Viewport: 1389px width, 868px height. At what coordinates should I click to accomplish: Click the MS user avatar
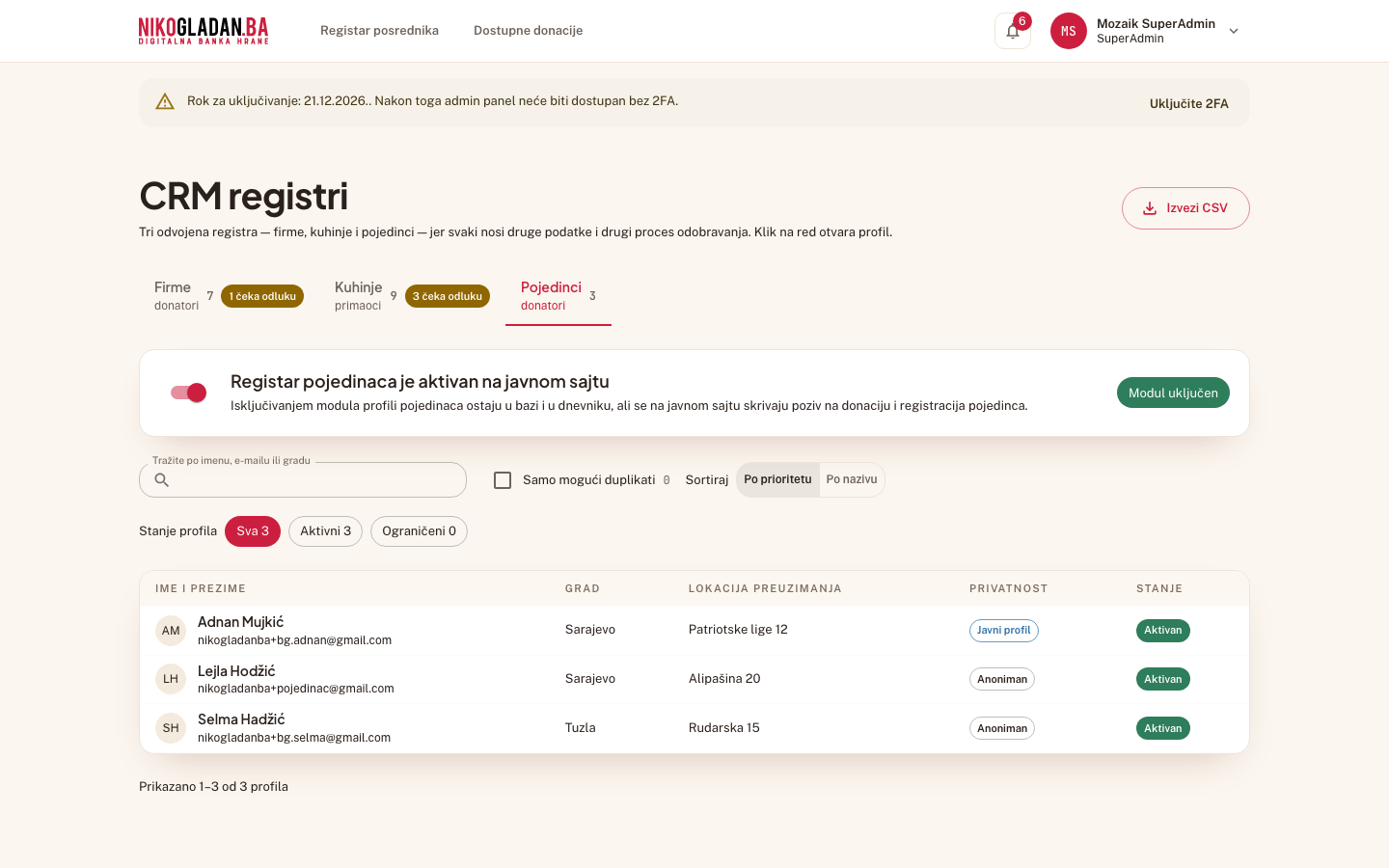(1069, 31)
